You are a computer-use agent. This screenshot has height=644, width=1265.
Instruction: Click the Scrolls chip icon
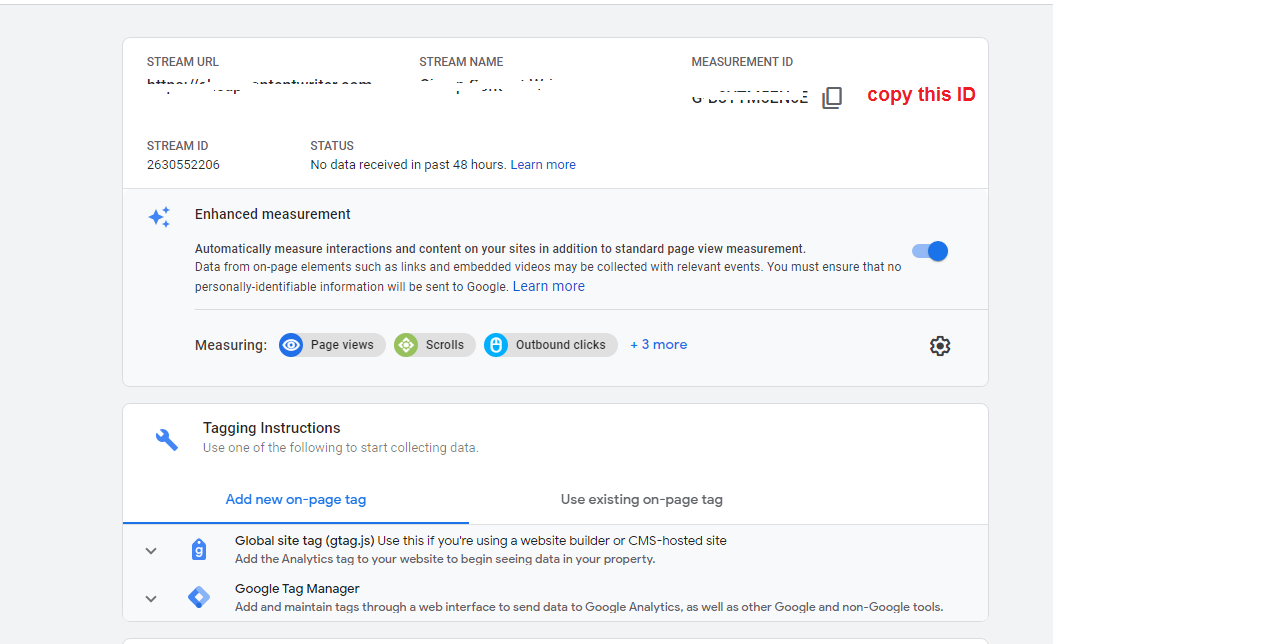(x=406, y=345)
